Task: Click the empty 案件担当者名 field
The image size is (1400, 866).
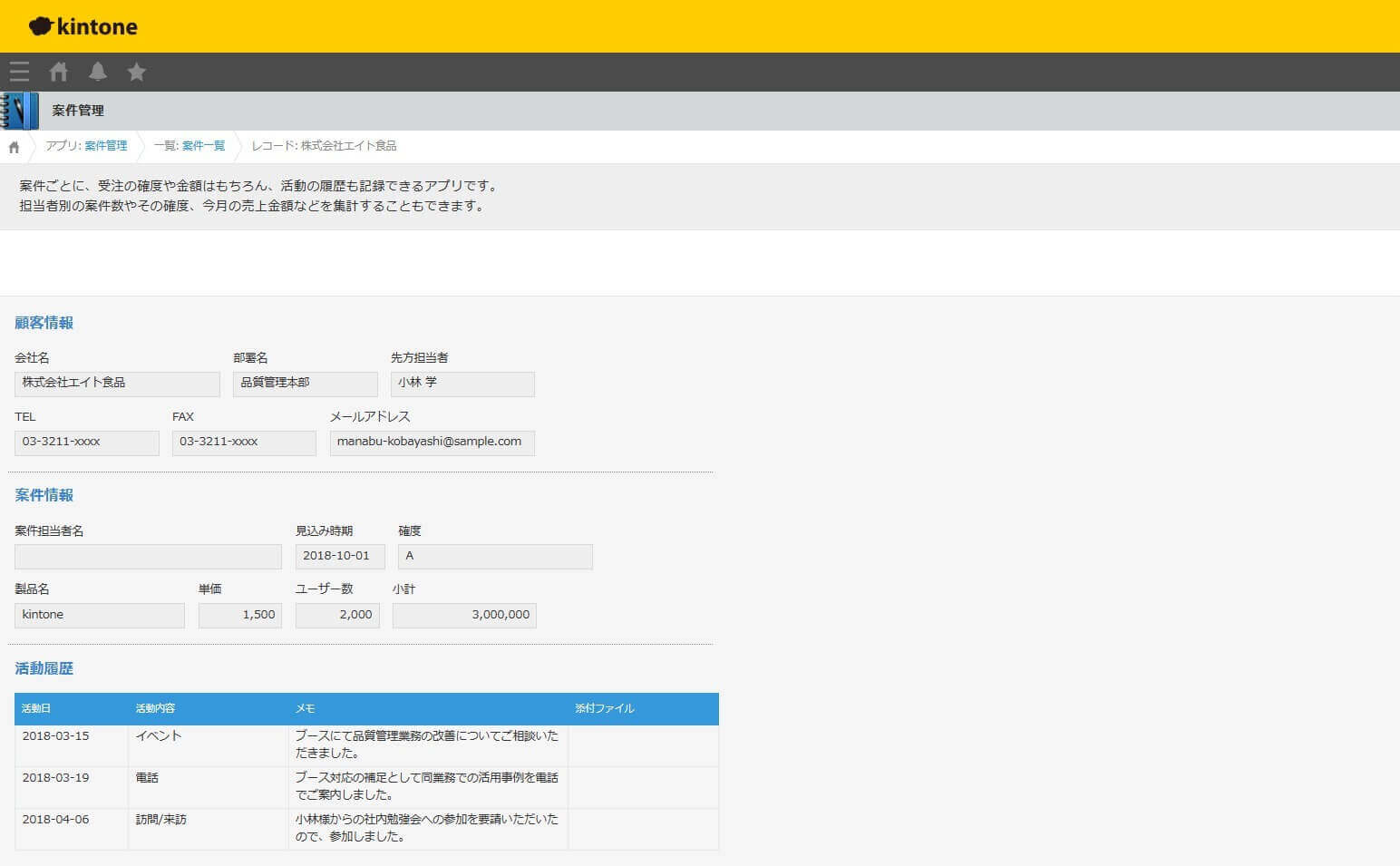Action: pyautogui.click(x=148, y=556)
